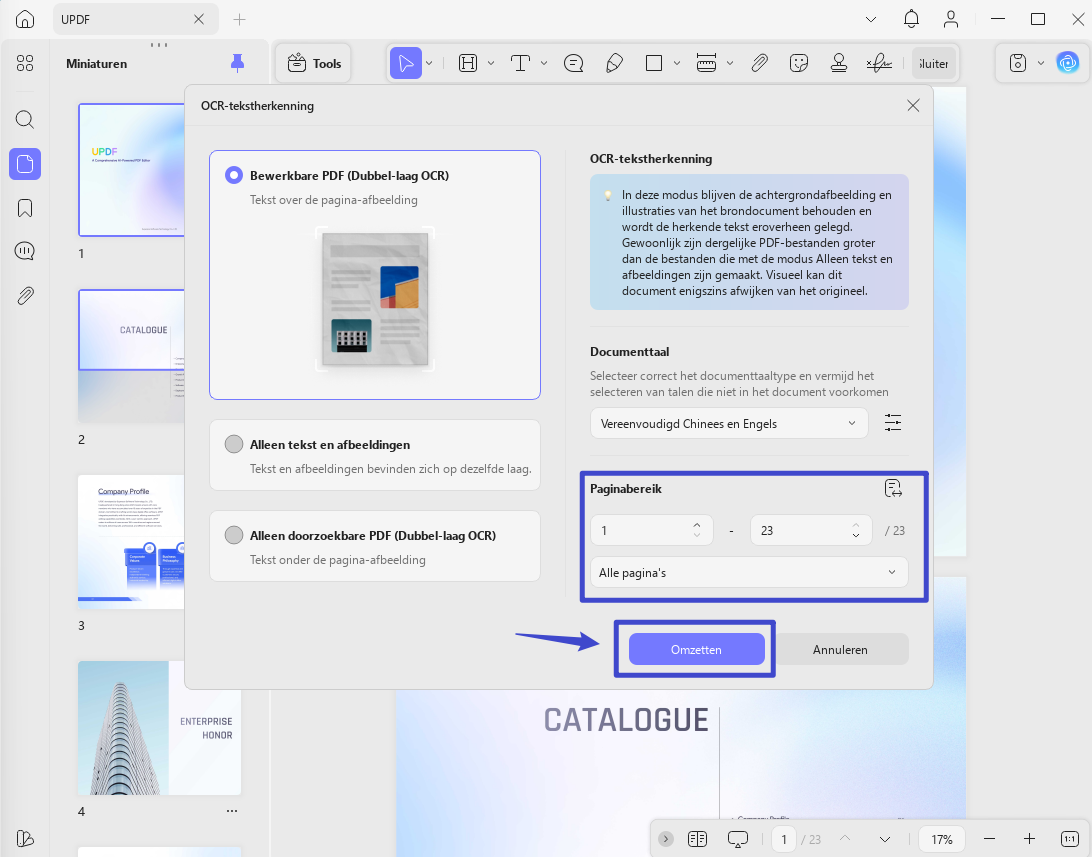Select the rectangle shape tool

tap(654, 63)
